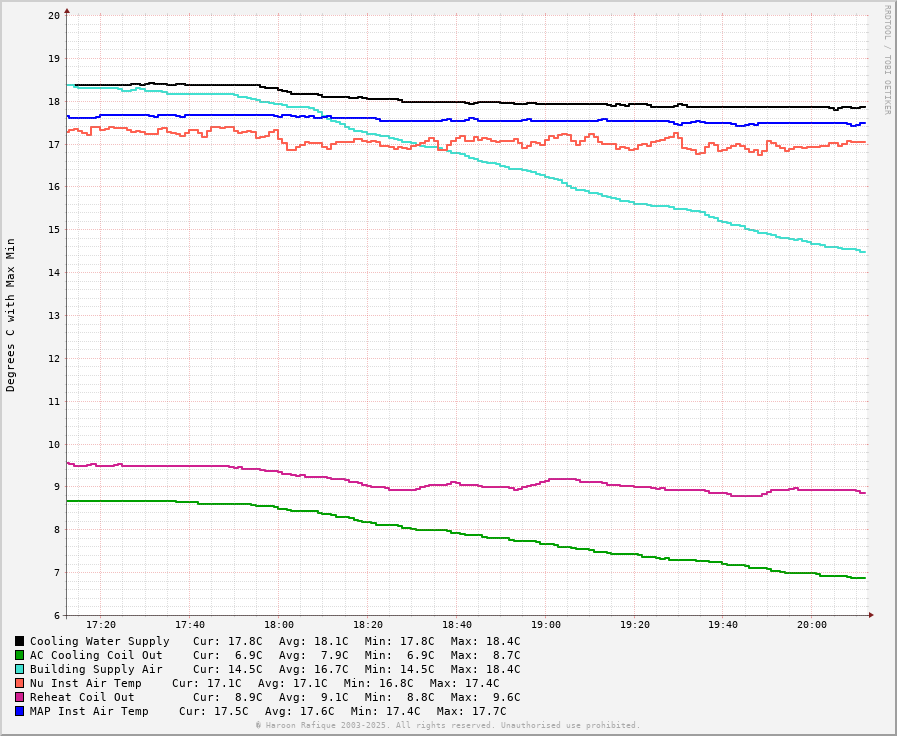Select the Building Supply Air legend label

pos(96,669)
